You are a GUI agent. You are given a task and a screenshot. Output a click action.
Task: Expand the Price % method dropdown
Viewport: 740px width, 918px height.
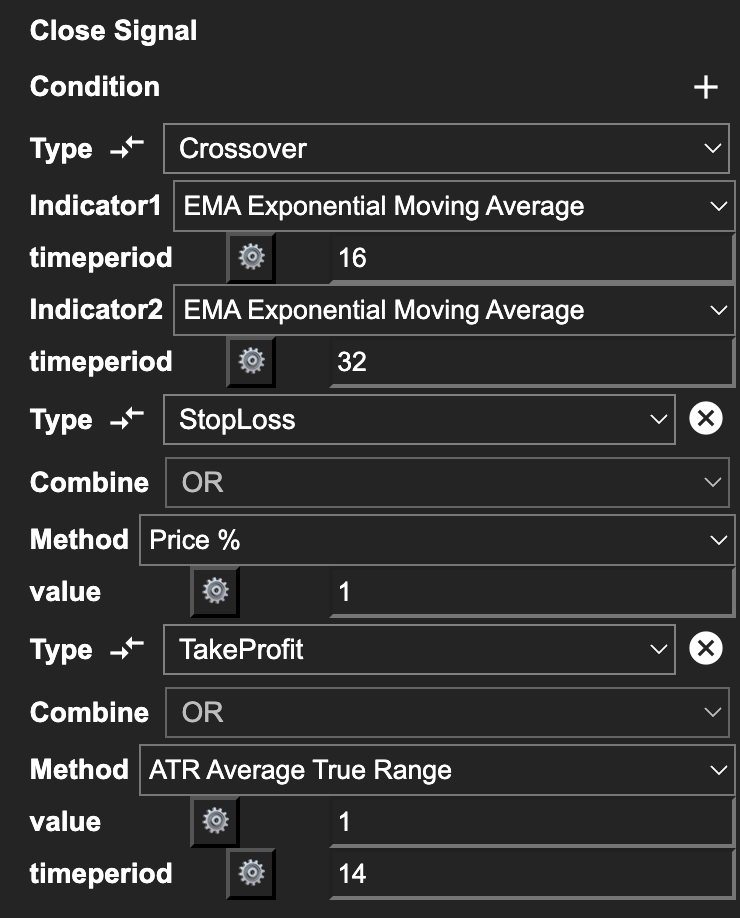point(437,540)
